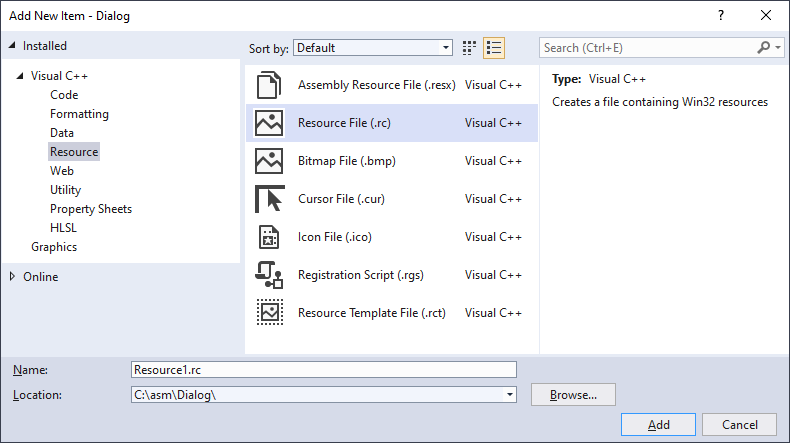This screenshot has height=443, width=790.
Task: Click the Add button
Action: point(658,425)
